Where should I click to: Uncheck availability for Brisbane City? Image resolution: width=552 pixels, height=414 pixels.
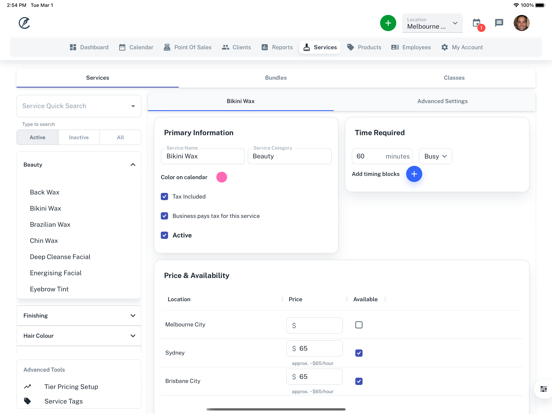tap(359, 381)
